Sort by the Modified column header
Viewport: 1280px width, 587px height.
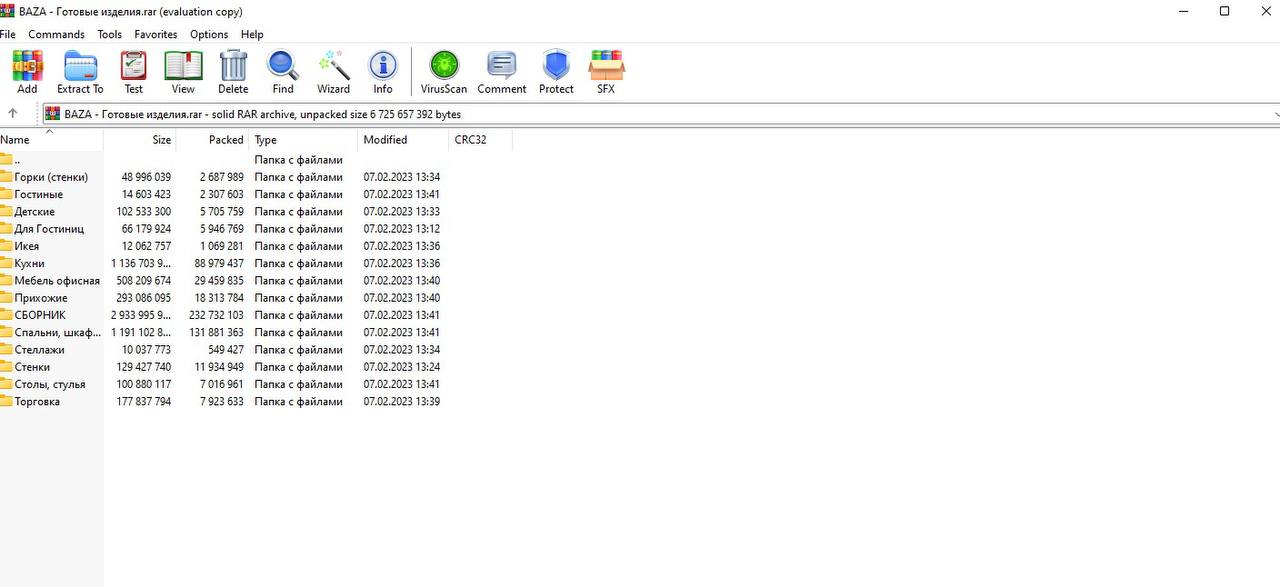403,140
